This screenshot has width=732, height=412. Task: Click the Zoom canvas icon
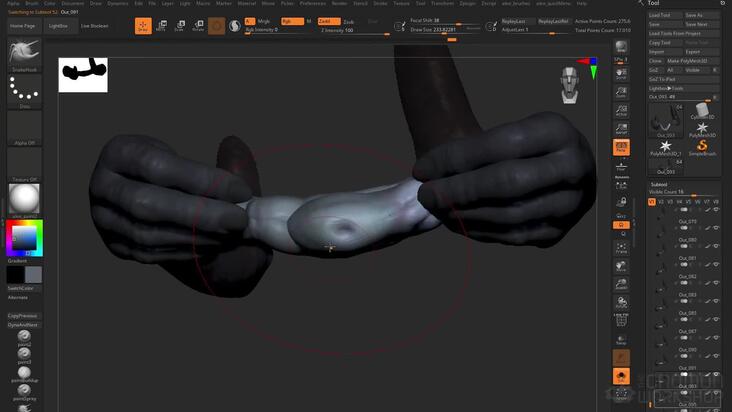[621, 92]
